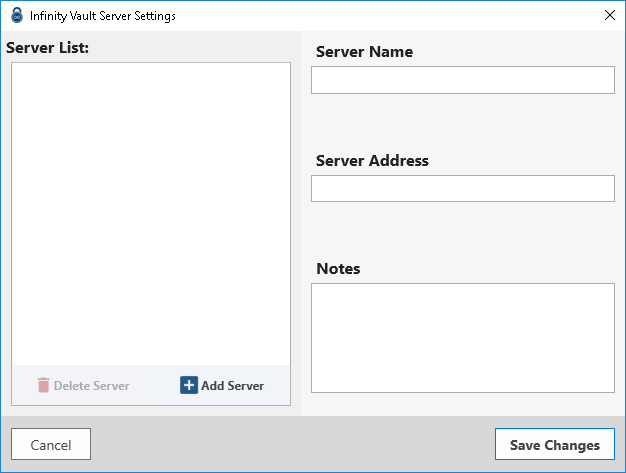626x473 pixels.
Task: Click the Server Name heading label
Action: [364, 52]
